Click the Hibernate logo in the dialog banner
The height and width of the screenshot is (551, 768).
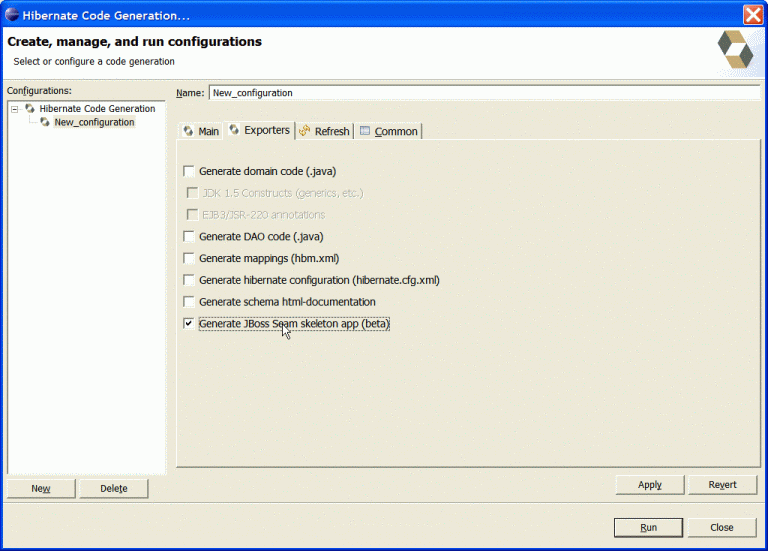[x=735, y=48]
